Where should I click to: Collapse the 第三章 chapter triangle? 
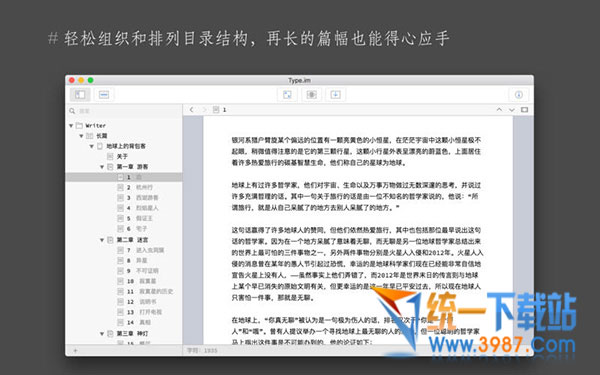[x=102, y=334]
